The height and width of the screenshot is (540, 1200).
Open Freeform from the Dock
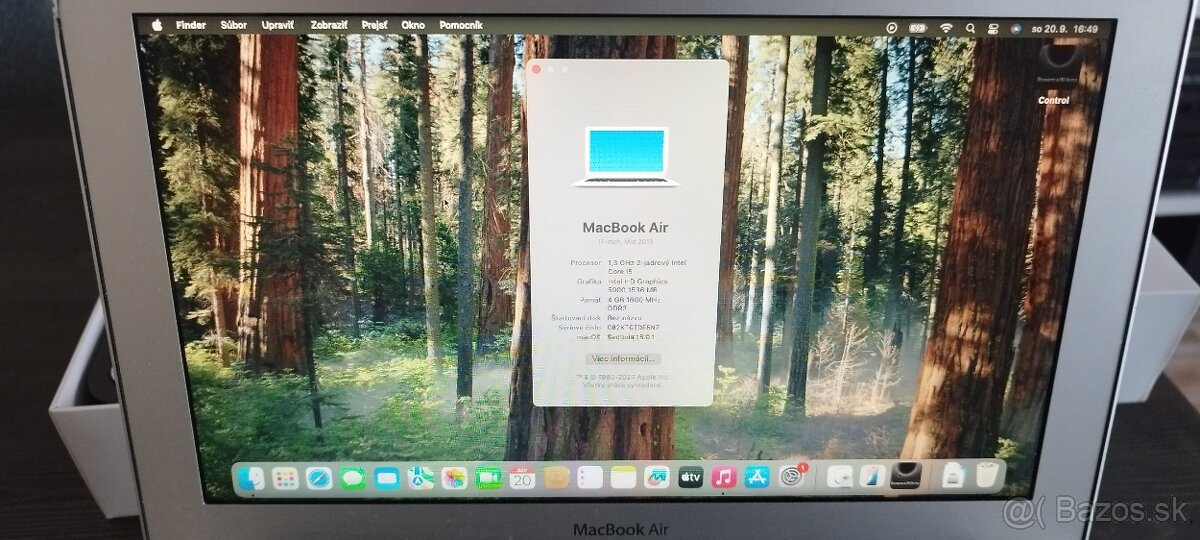point(657,478)
